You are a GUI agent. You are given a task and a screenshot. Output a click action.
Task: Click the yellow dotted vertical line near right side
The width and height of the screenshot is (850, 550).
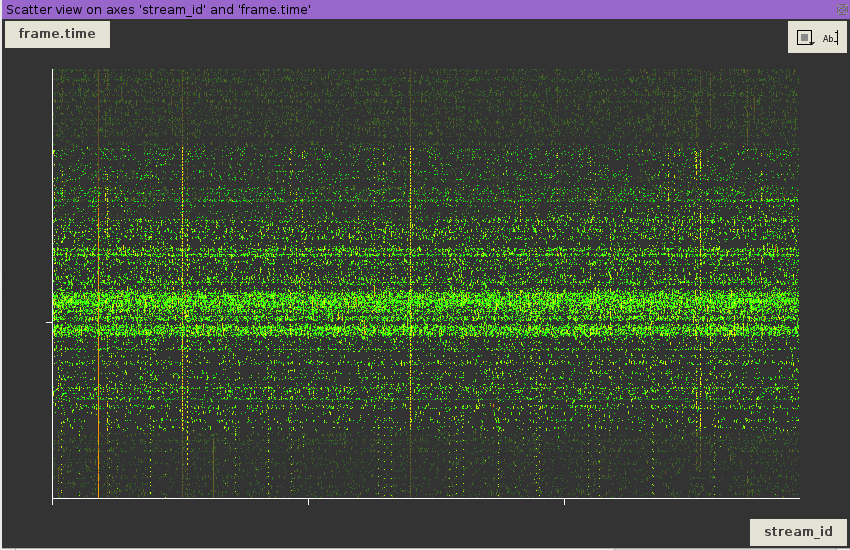[699, 300]
